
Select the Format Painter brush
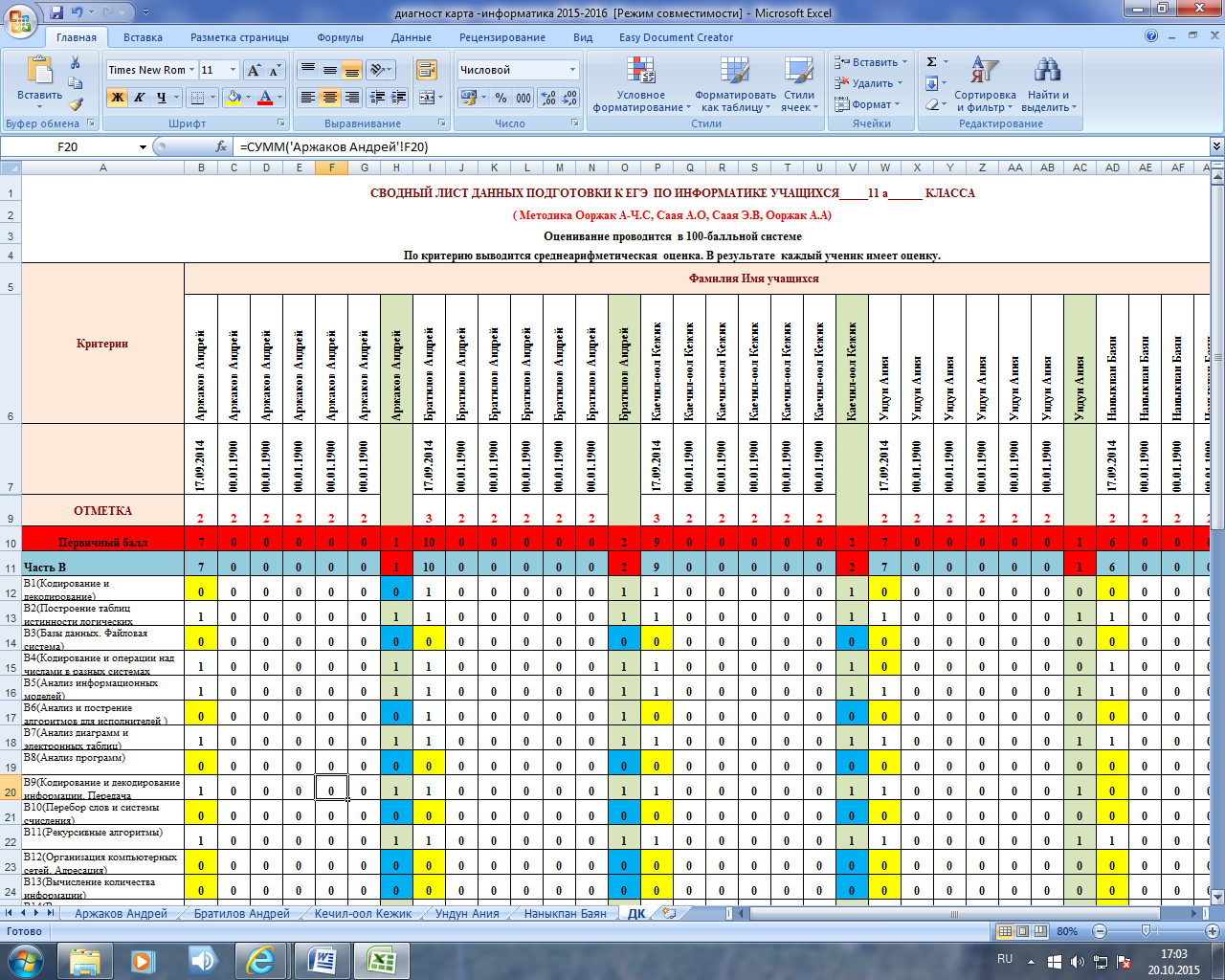point(76,104)
